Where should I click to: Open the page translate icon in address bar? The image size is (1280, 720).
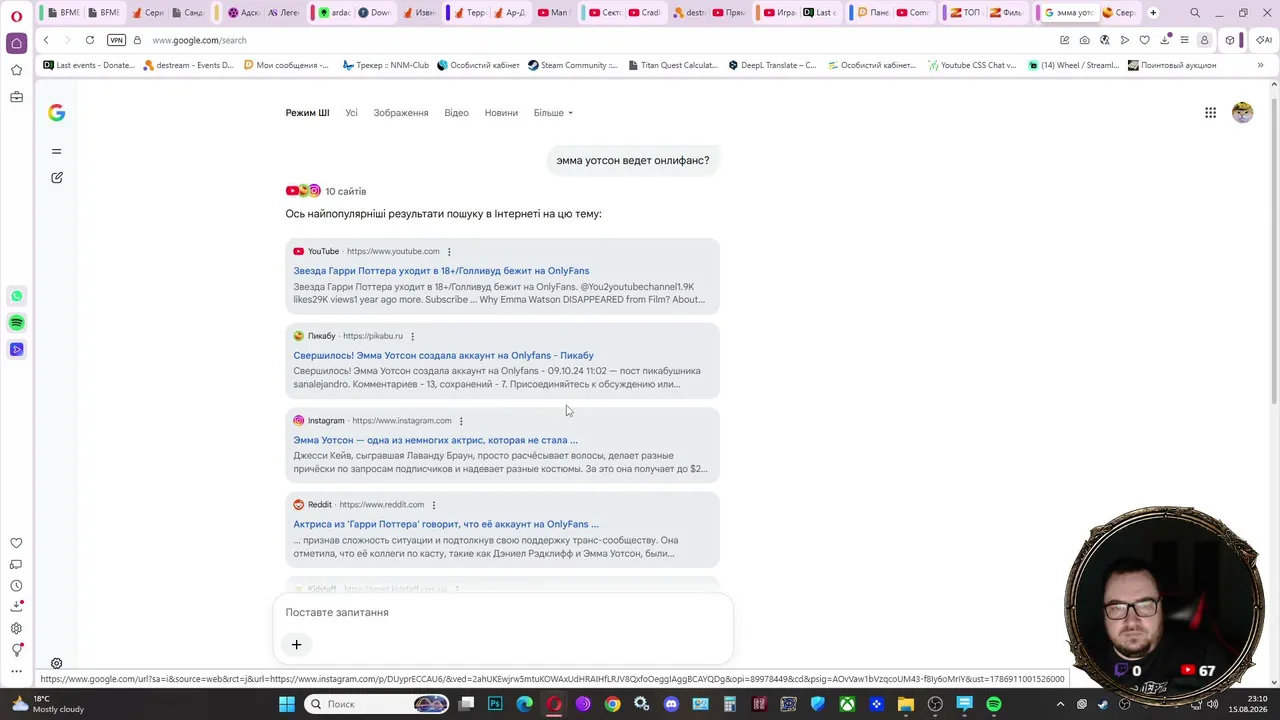(1104, 40)
